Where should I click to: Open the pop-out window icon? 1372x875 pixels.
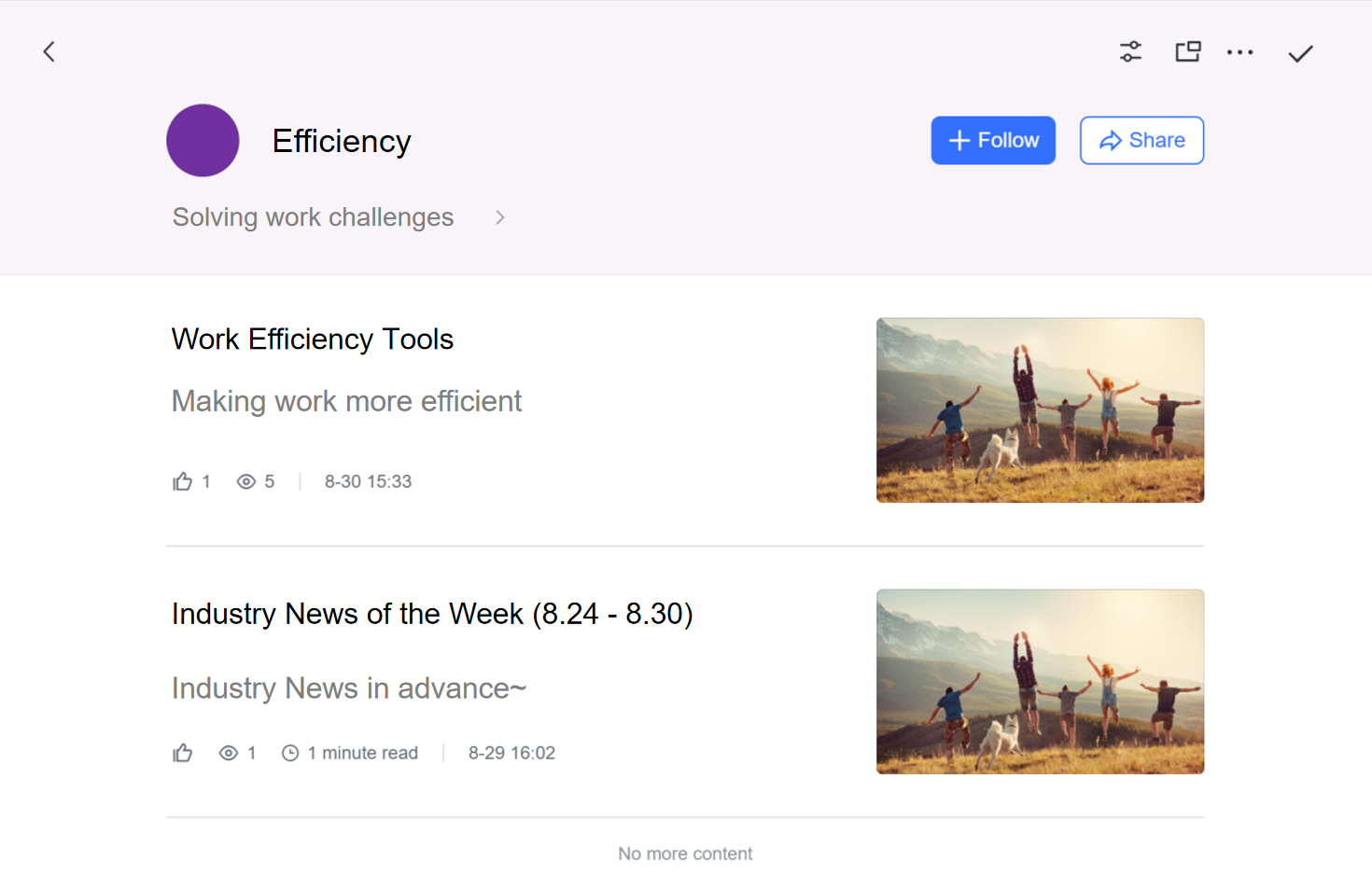click(x=1187, y=51)
